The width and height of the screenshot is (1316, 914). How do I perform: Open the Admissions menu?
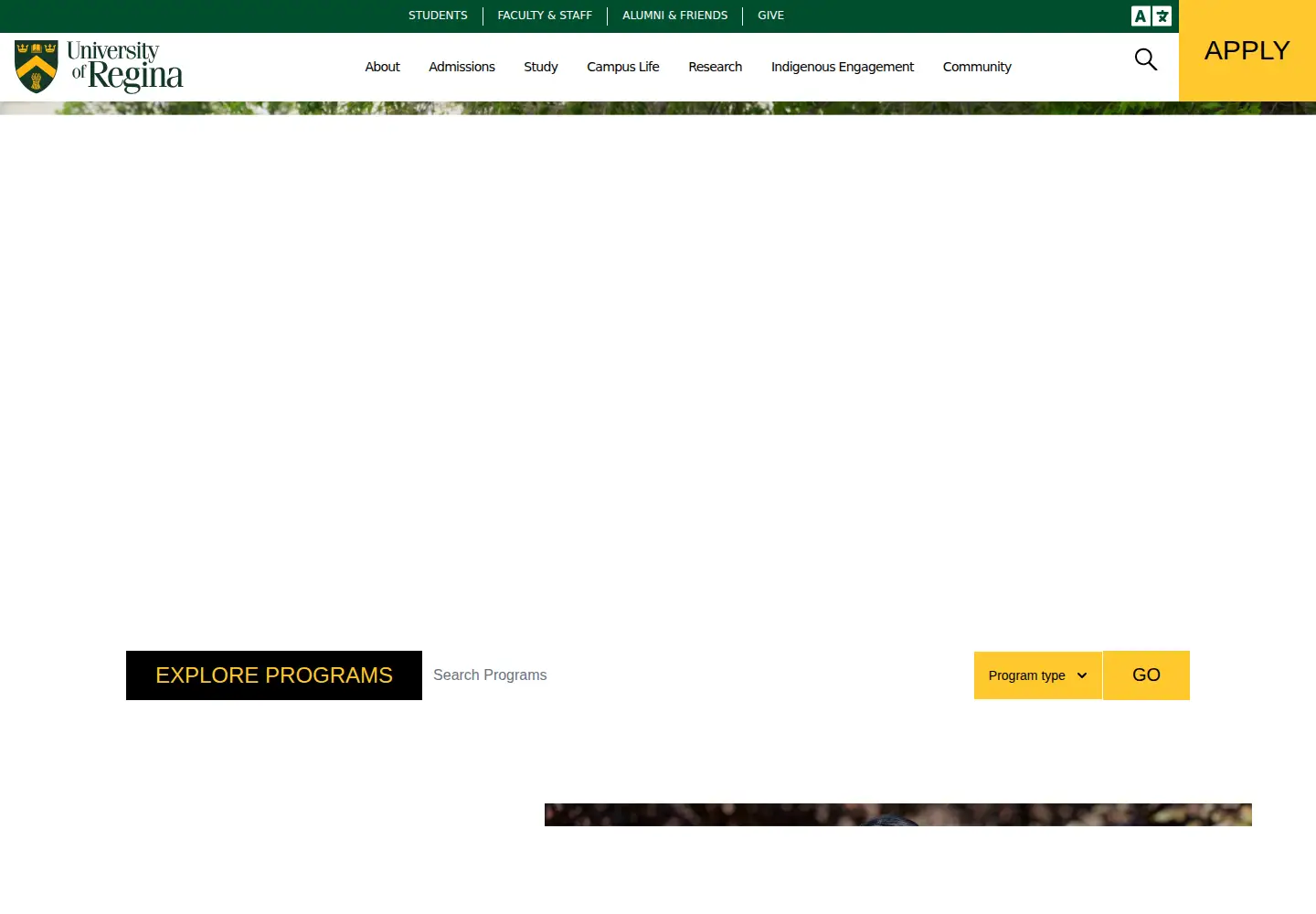(x=462, y=67)
